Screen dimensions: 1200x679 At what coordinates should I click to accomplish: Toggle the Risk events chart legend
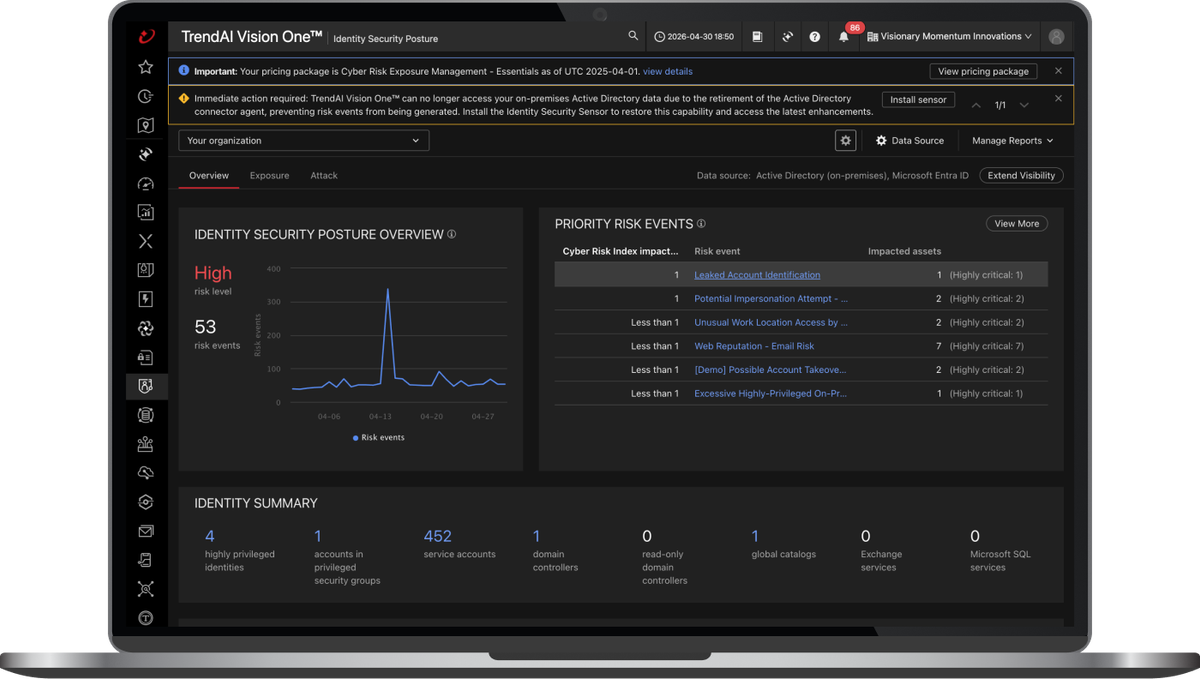378,438
